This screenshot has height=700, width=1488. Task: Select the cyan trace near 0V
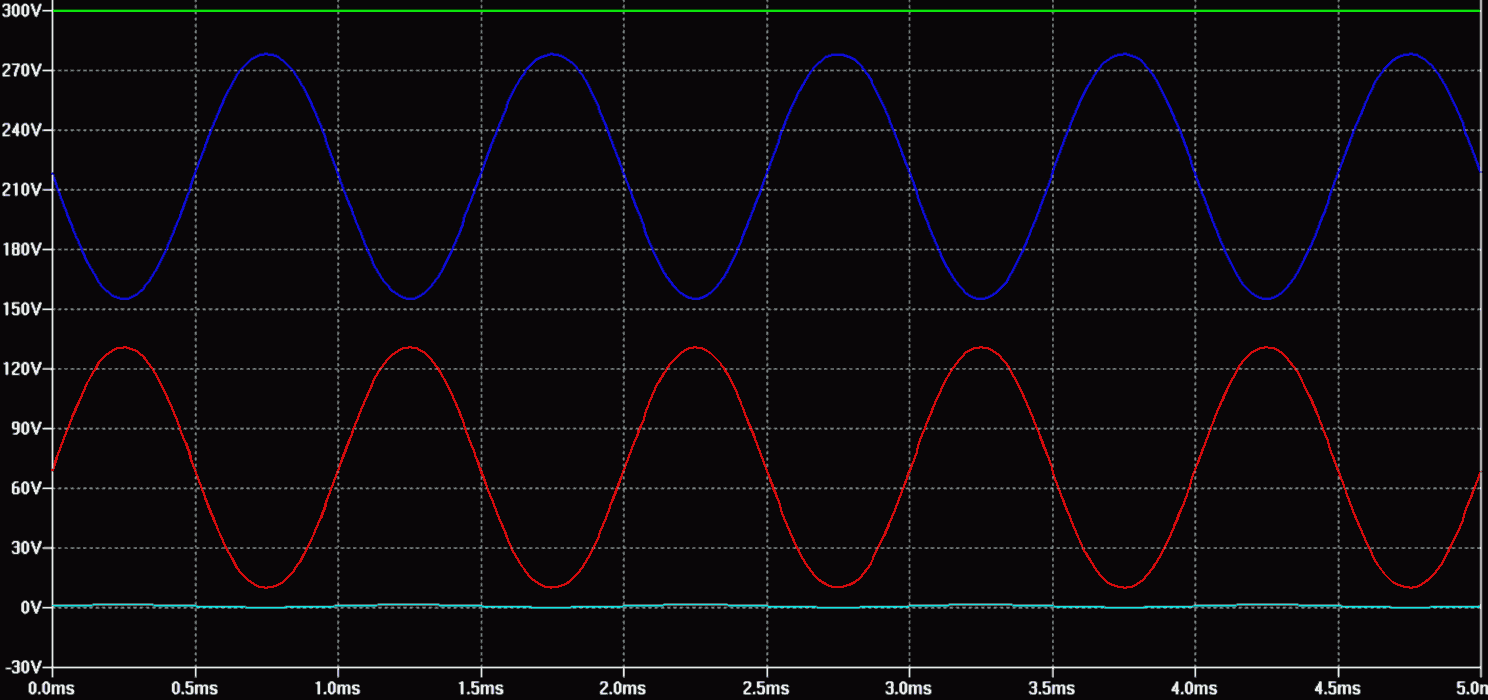point(766,606)
